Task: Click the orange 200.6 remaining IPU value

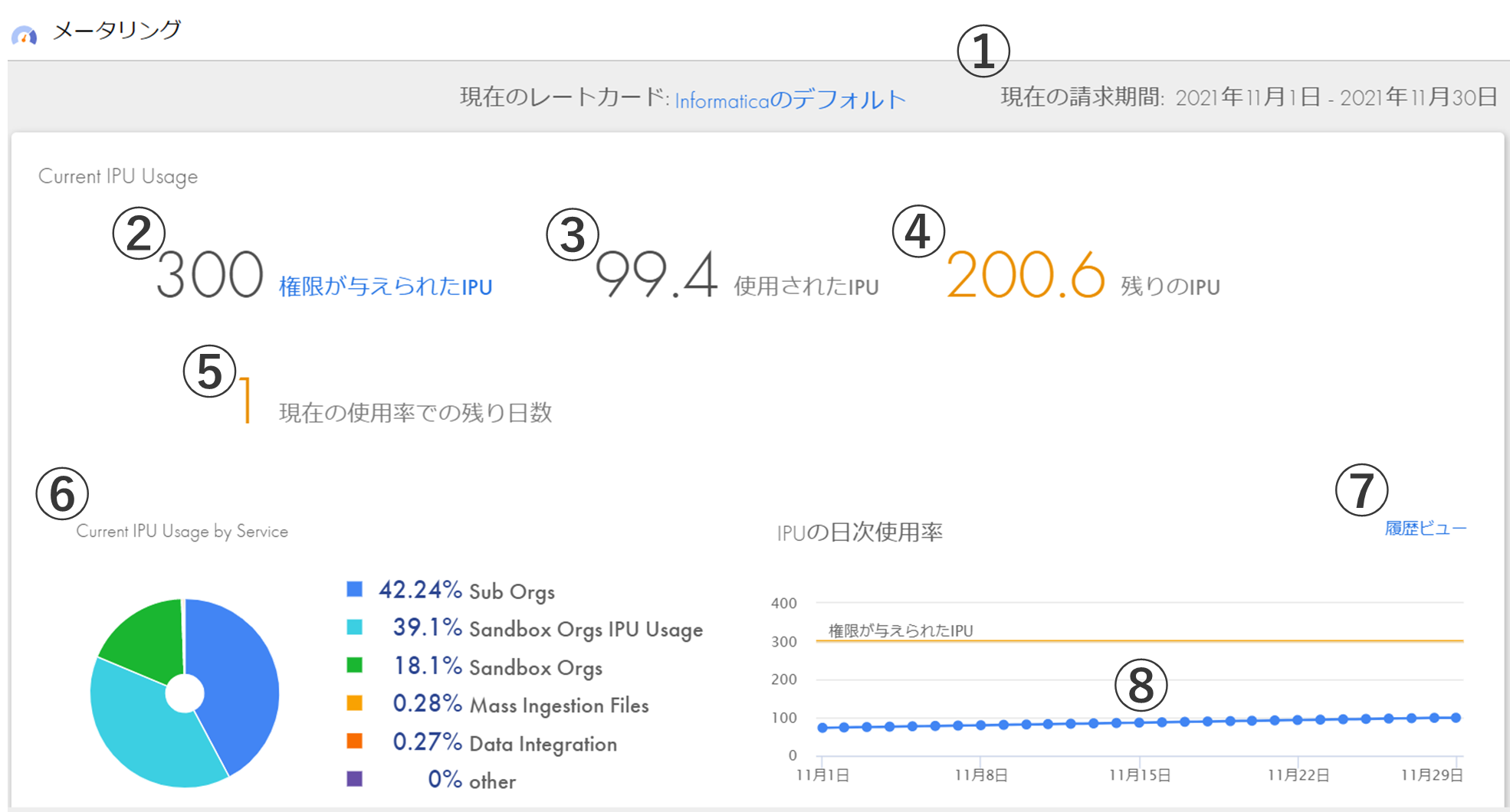Action: click(x=1026, y=274)
